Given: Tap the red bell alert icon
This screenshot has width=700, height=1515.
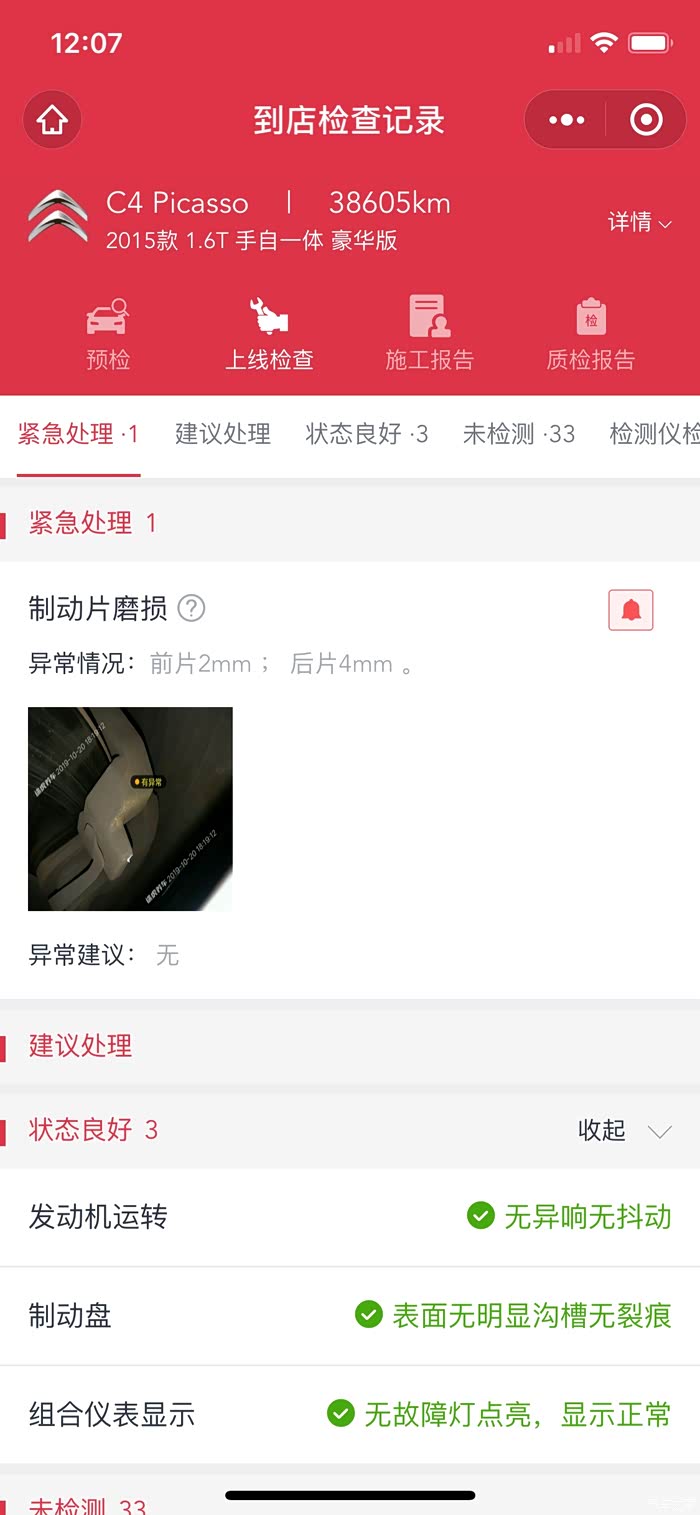Looking at the screenshot, I should tap(631, 610).
